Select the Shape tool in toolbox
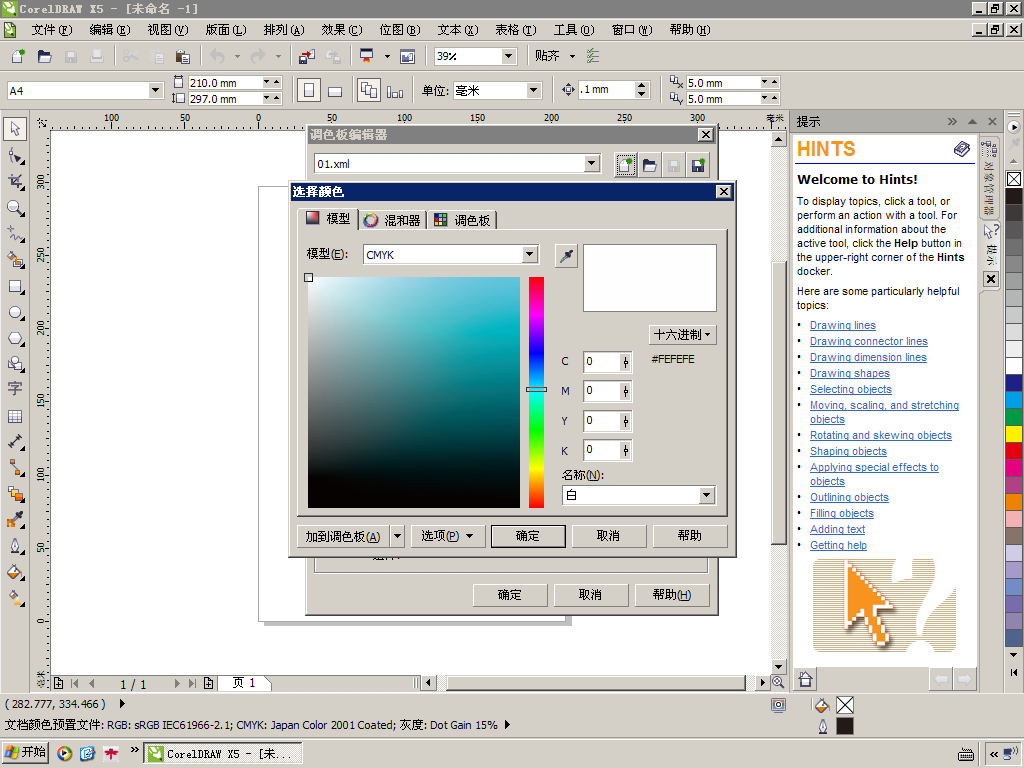 click(x=15, y=155)
